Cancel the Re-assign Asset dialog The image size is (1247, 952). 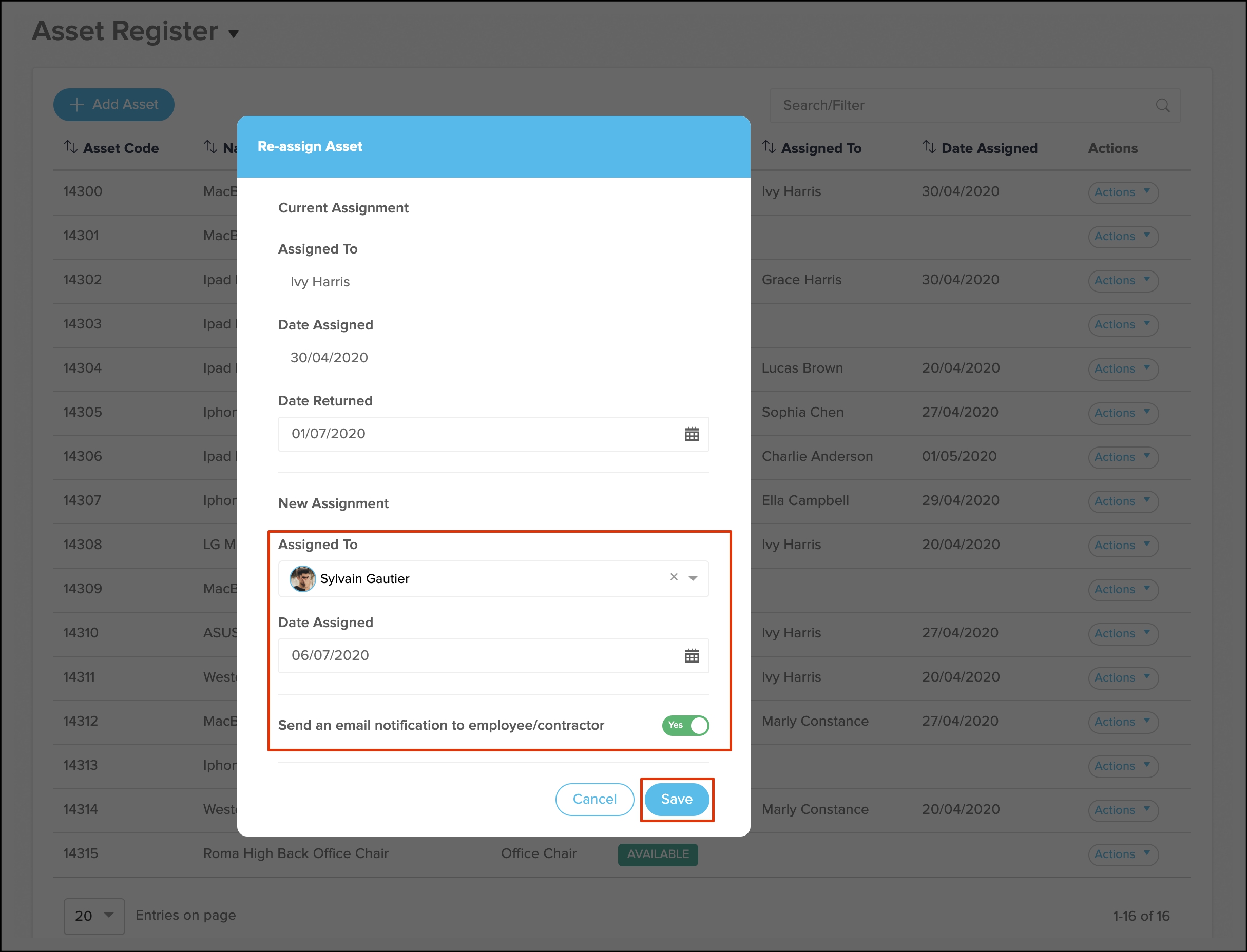(x=594, y=799)
